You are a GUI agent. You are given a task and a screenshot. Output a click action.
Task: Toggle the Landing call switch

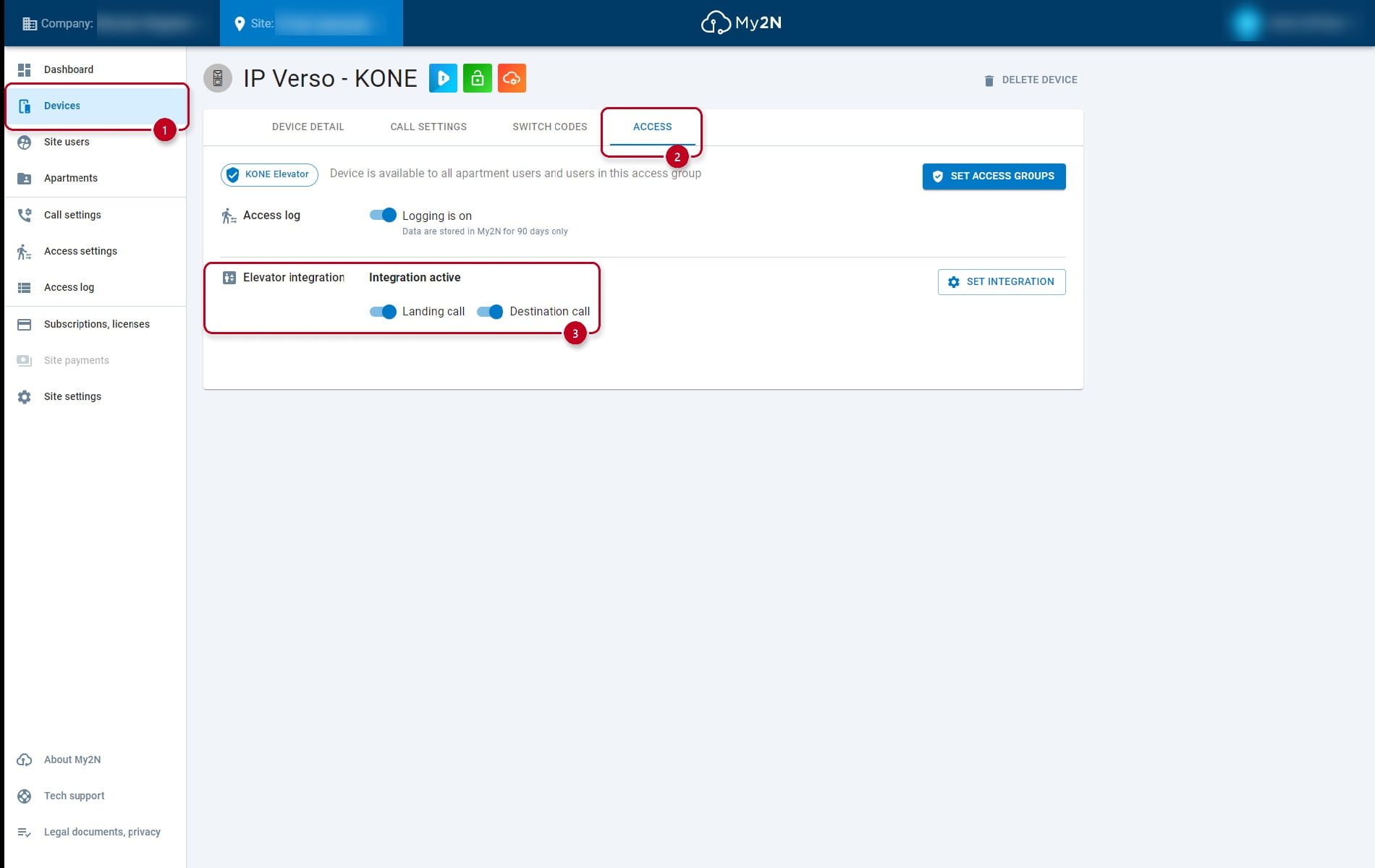tap(383, 312)
